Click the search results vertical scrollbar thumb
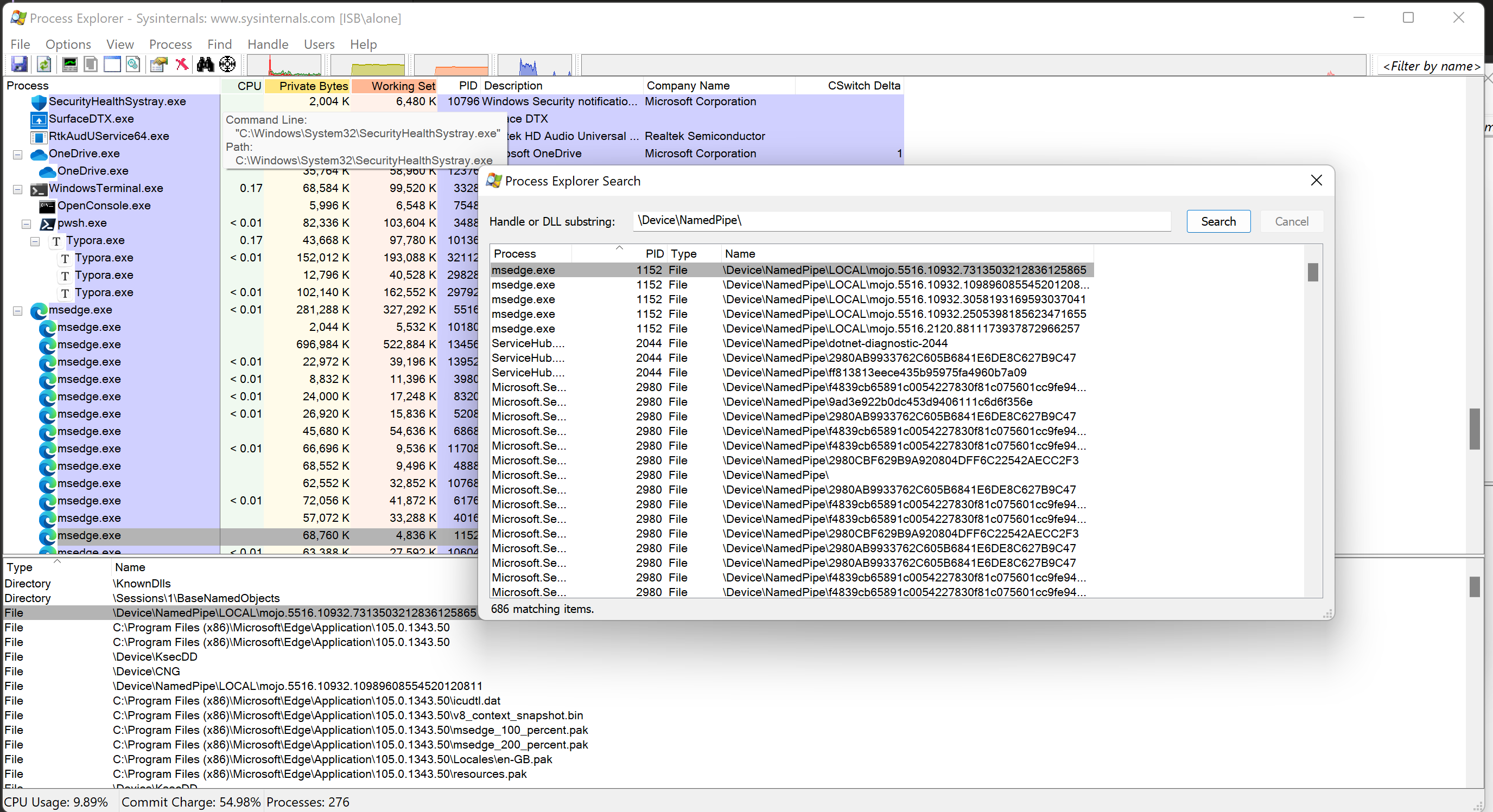Image resolution: width=1493 pixels, height=812 pixels. coord(1313,272)
